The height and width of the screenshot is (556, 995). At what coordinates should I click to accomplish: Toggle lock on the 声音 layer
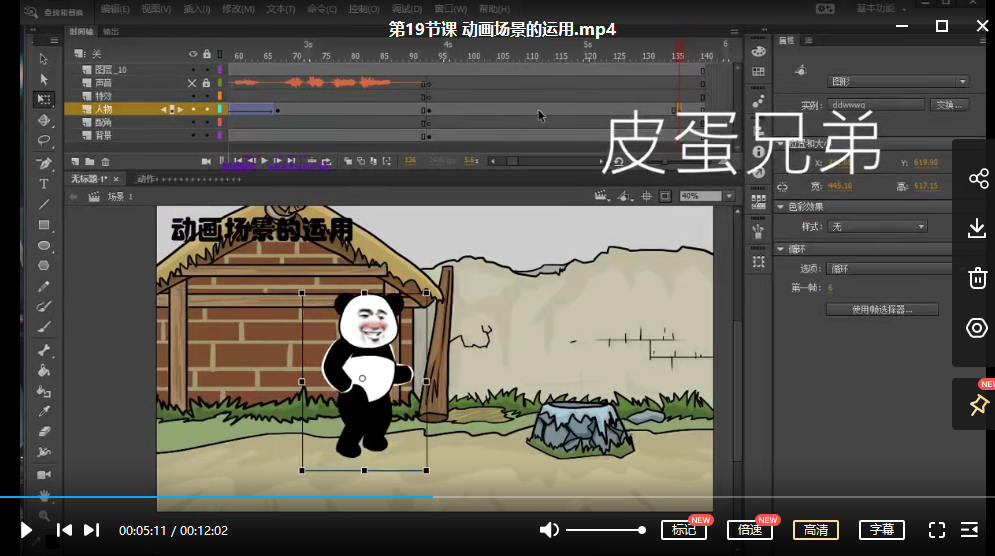tap(206, 83)
